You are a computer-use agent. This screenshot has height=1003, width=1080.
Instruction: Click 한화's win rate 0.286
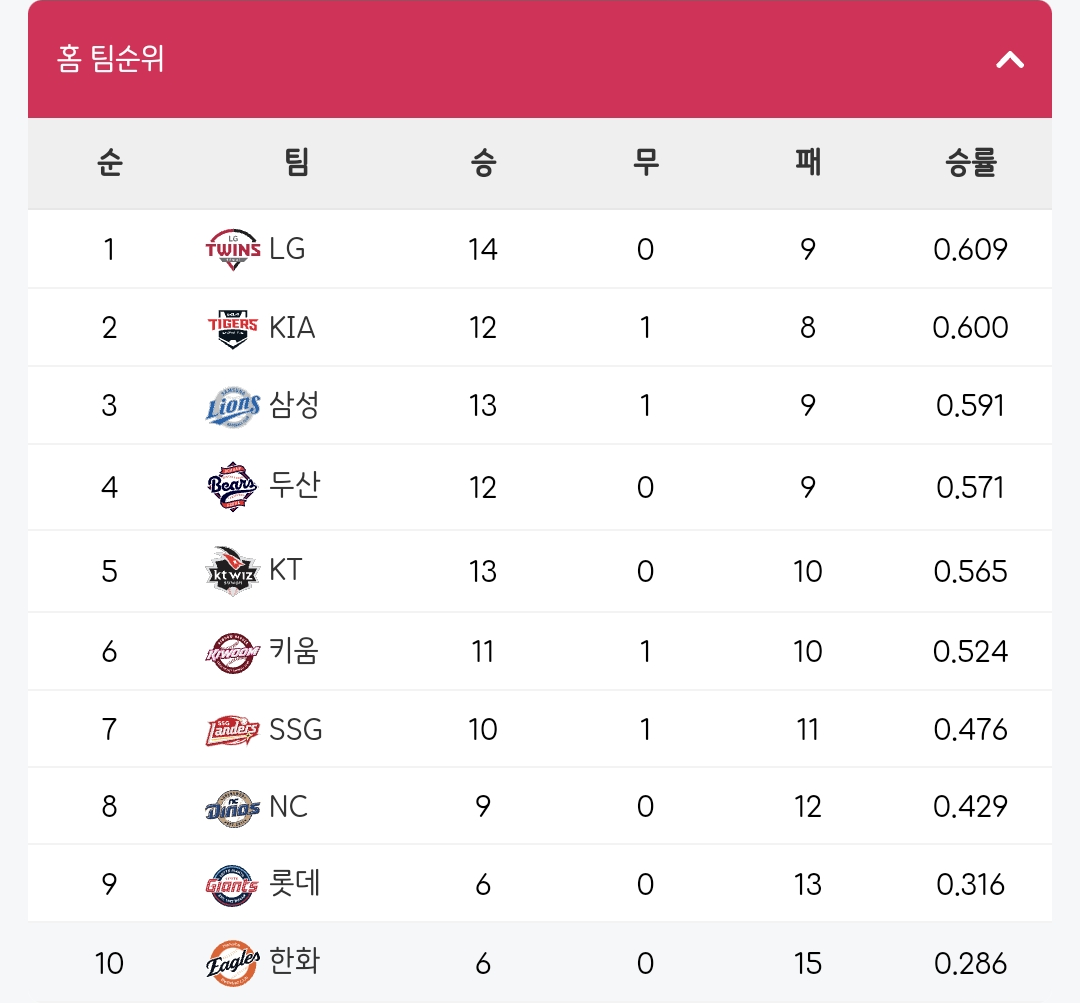[970, 964]
